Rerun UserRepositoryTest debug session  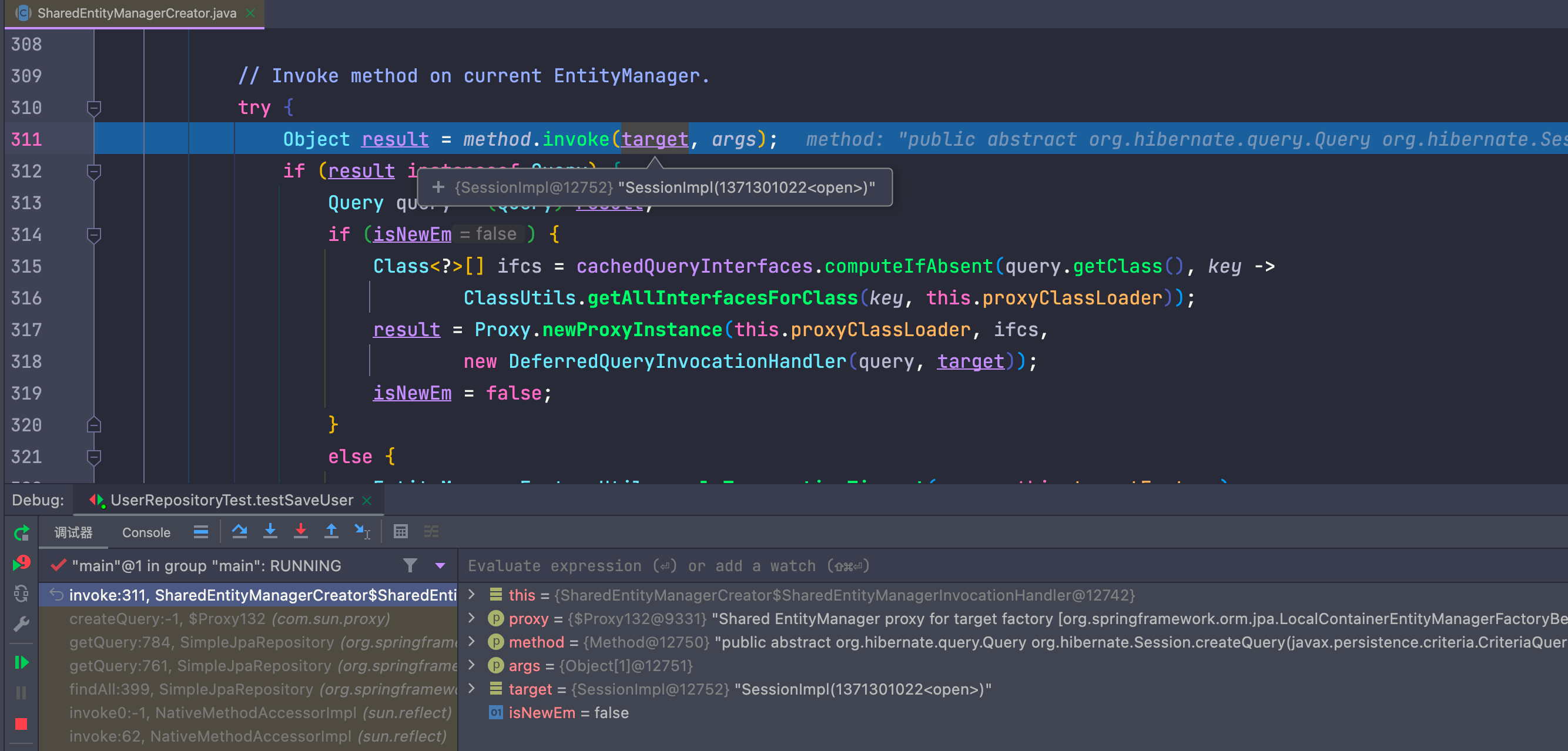click(x=21, y=534)
